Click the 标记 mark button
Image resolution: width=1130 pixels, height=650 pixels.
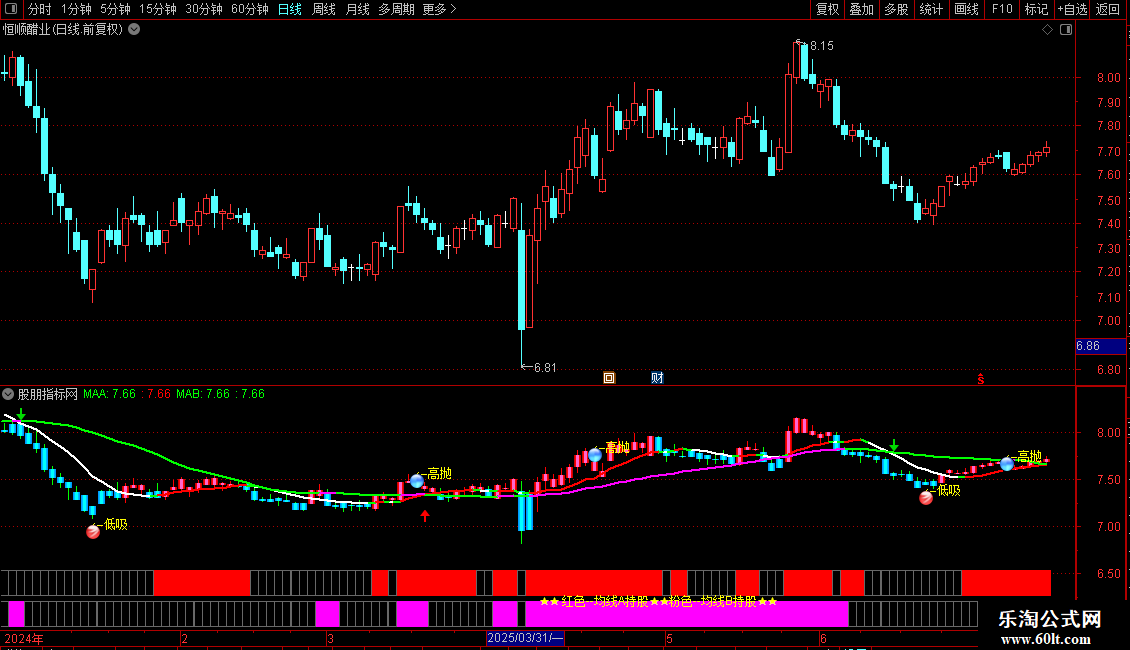(x=1036, y=9)
